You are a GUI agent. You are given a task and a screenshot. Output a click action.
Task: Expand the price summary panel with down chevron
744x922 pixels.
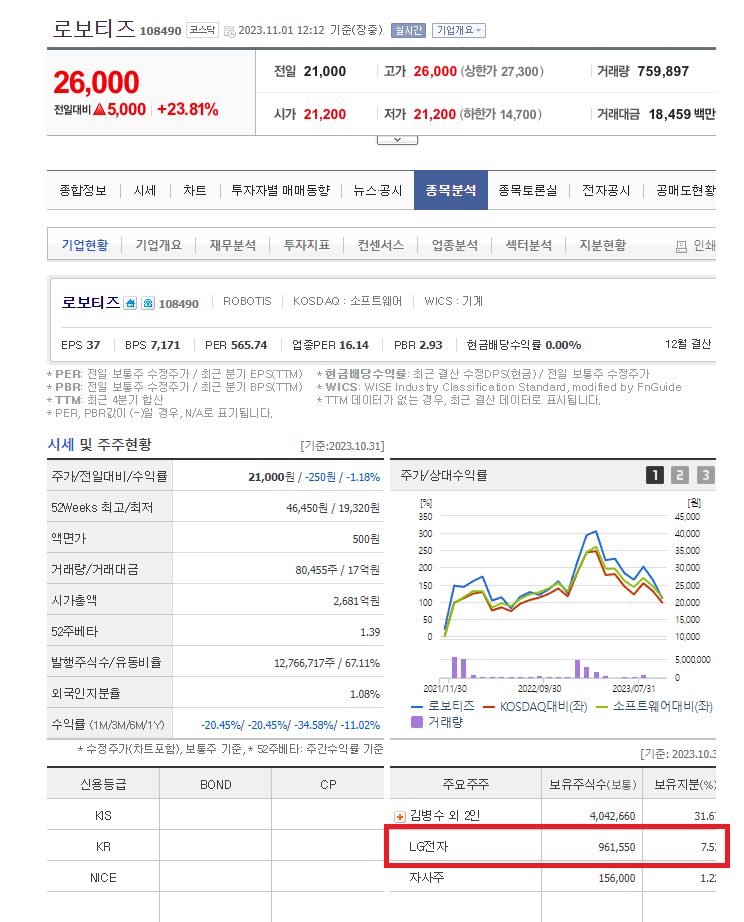(397, 139)
